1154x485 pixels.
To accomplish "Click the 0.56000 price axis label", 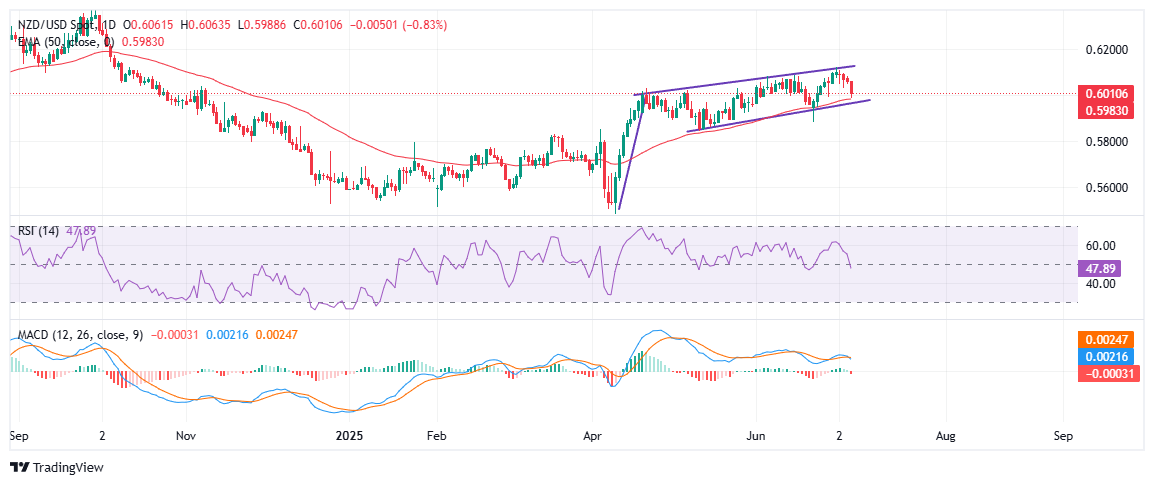I will coord(1105,187).
